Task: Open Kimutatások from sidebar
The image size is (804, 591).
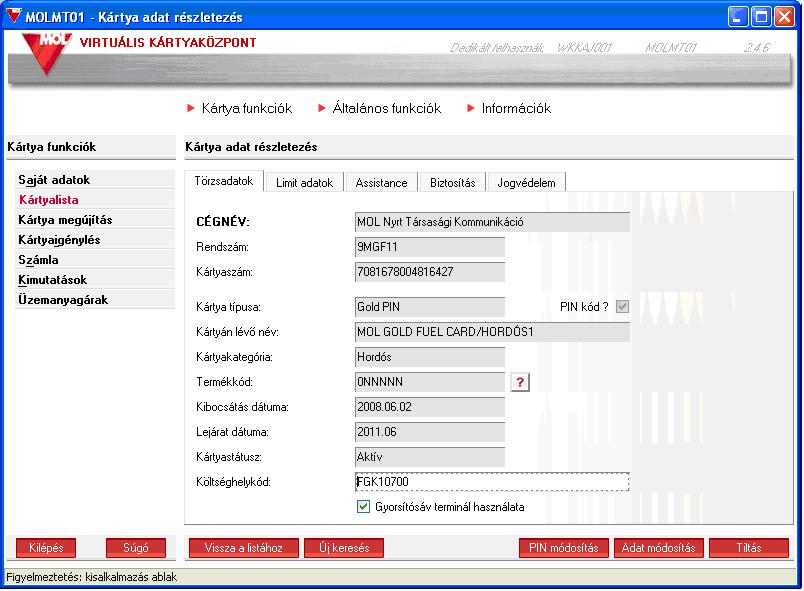Action: point(95,280)
